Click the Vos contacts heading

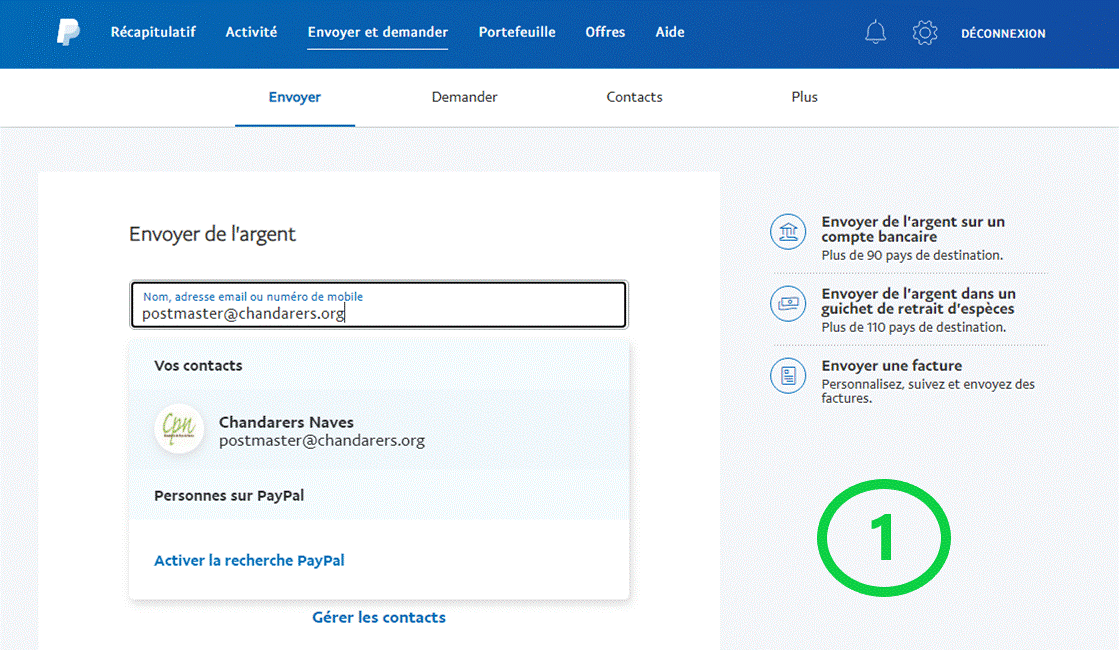coord(198,365)
